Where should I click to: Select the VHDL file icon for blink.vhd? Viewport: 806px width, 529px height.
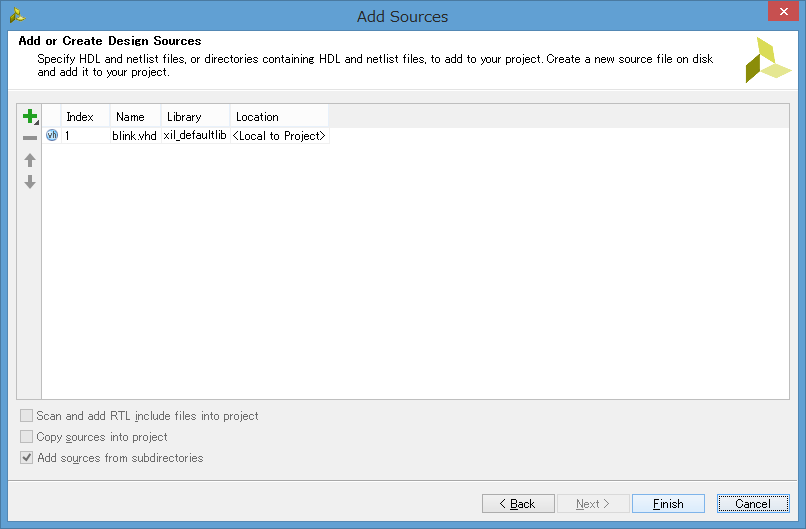(52, 135)
